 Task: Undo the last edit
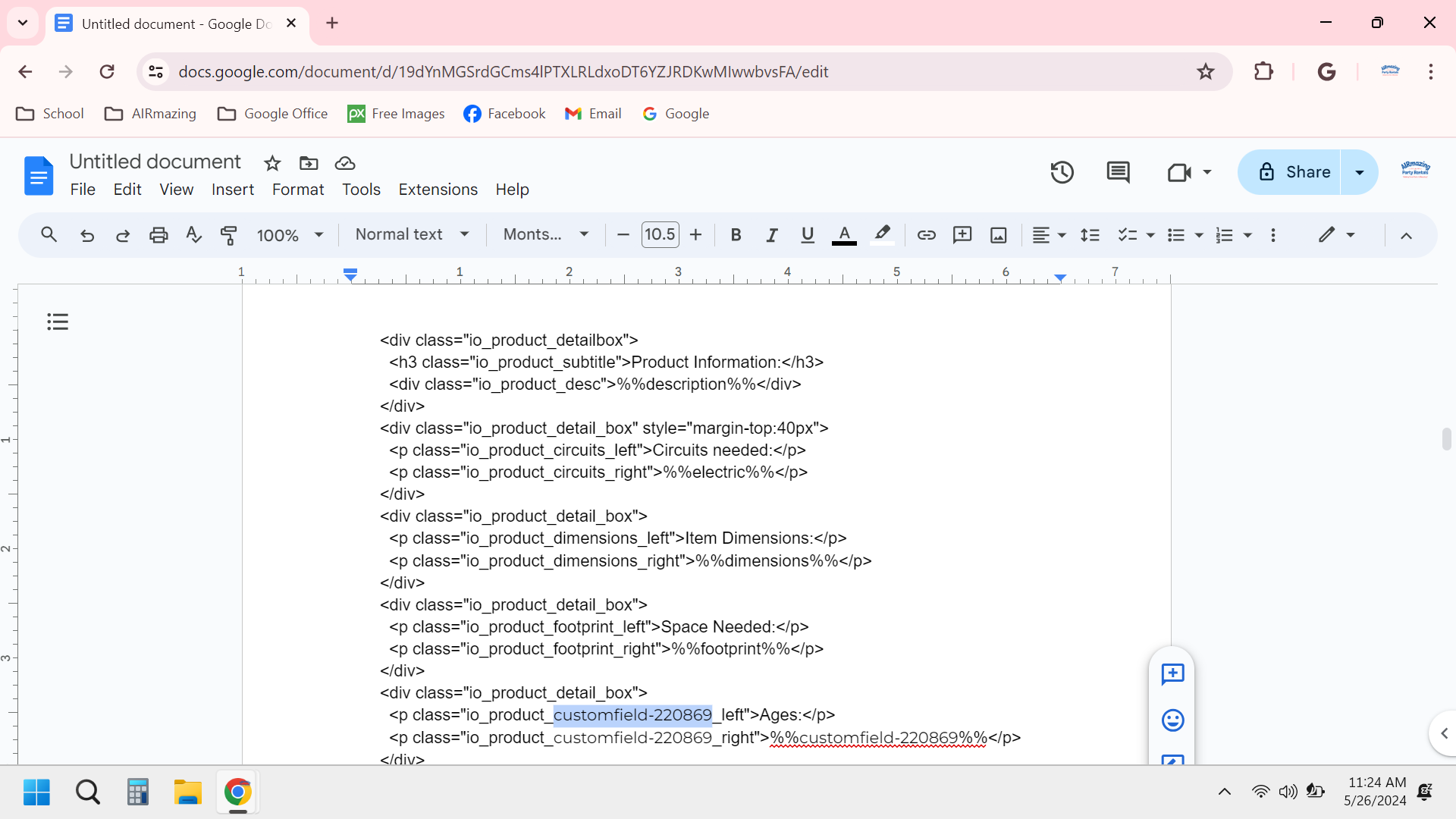[x=87, y=235]
